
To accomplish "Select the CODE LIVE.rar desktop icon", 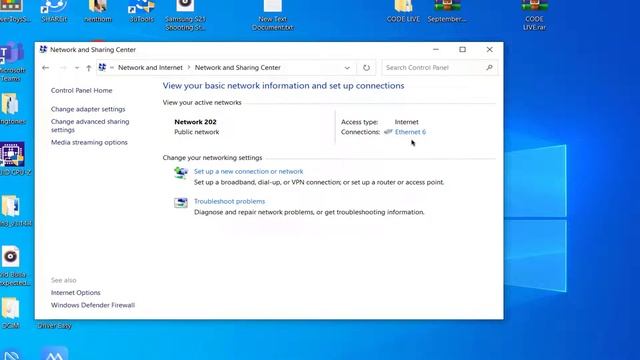I will coord(534,16).
